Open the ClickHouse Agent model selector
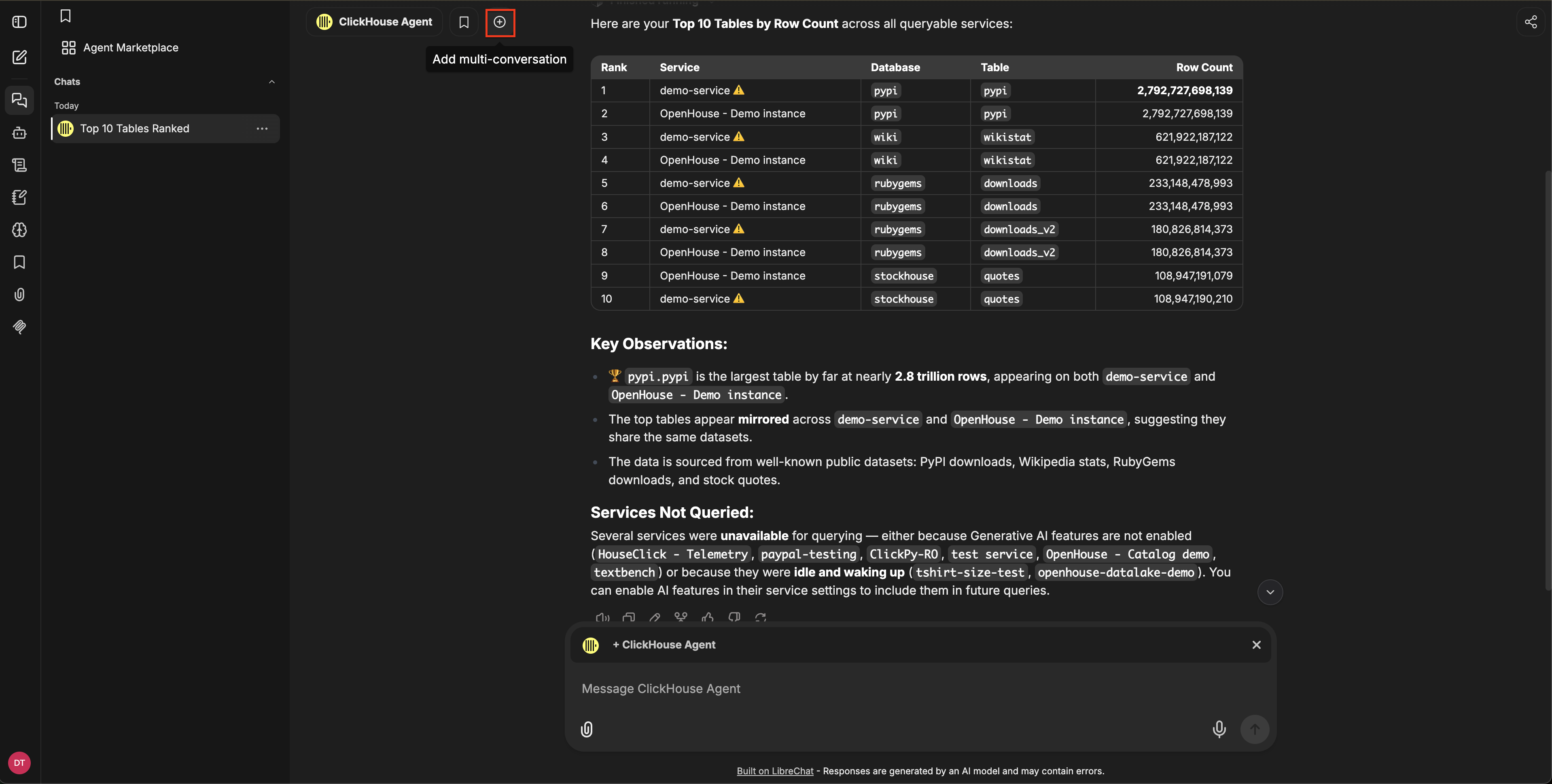The image size is (1552, 784). click(x=374, y=22)
